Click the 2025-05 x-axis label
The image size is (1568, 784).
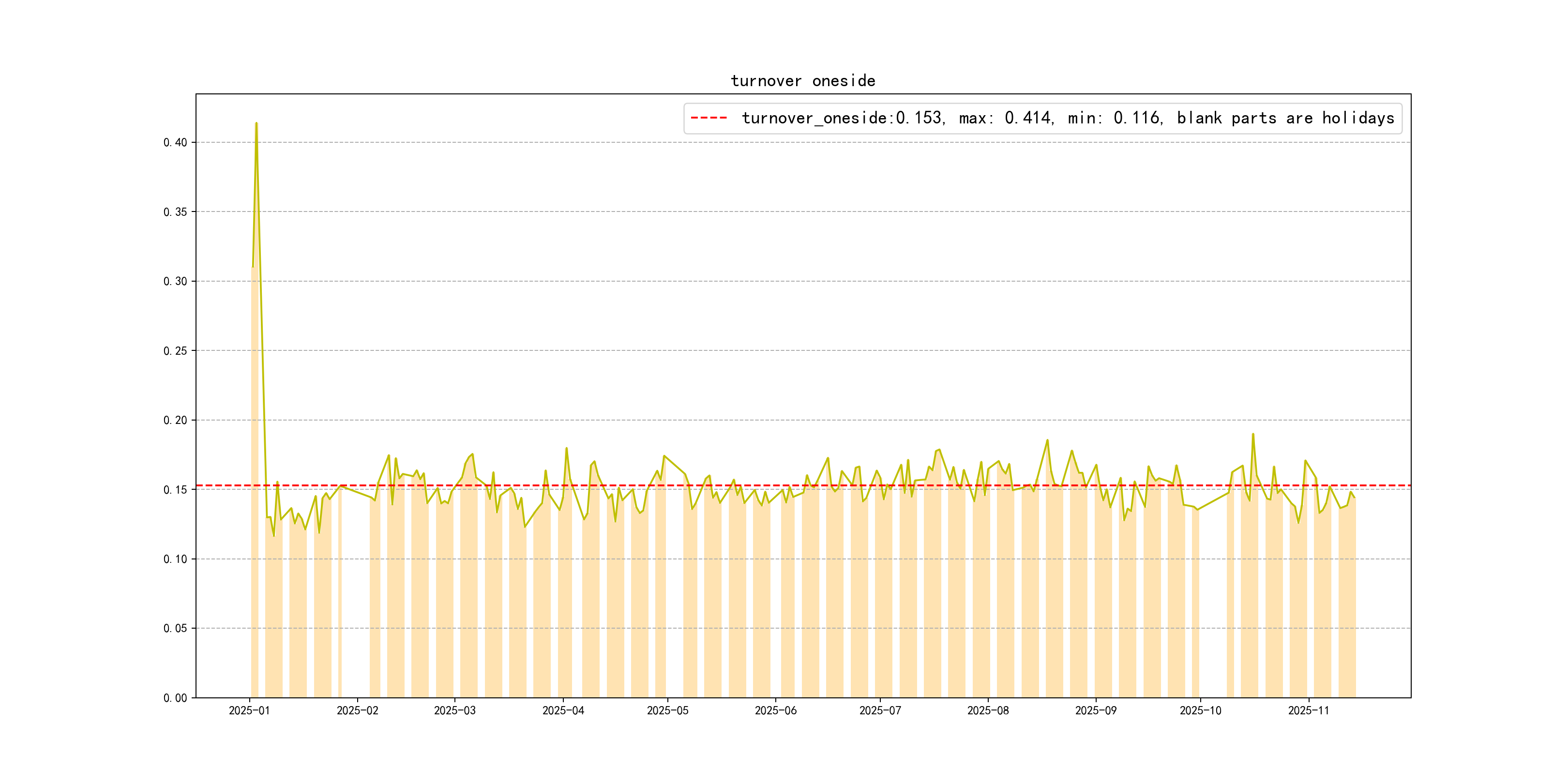pos(667,710)
